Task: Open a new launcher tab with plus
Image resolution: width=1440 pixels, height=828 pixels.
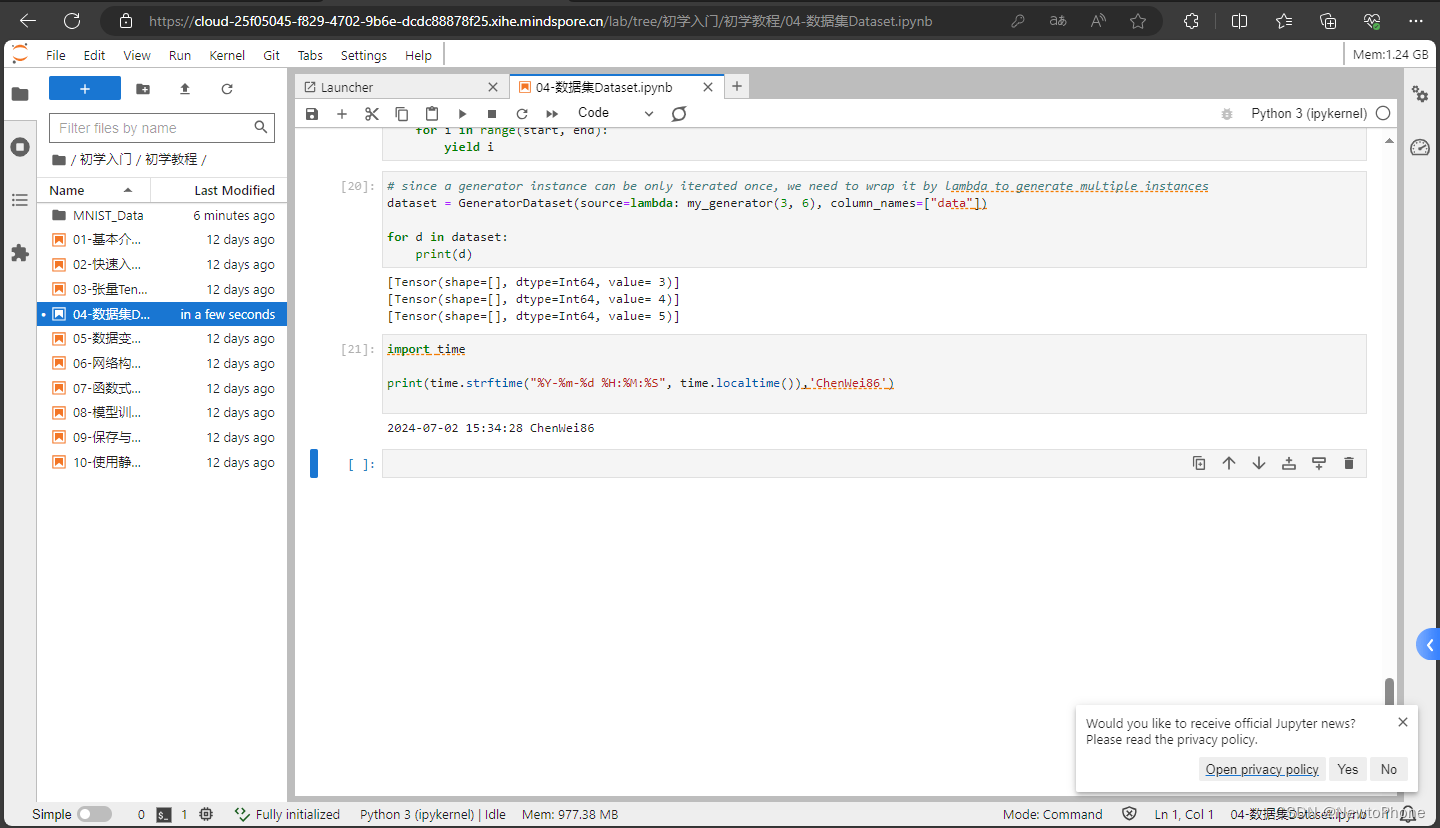Action: pyautogui.click(x=737, y=87)
